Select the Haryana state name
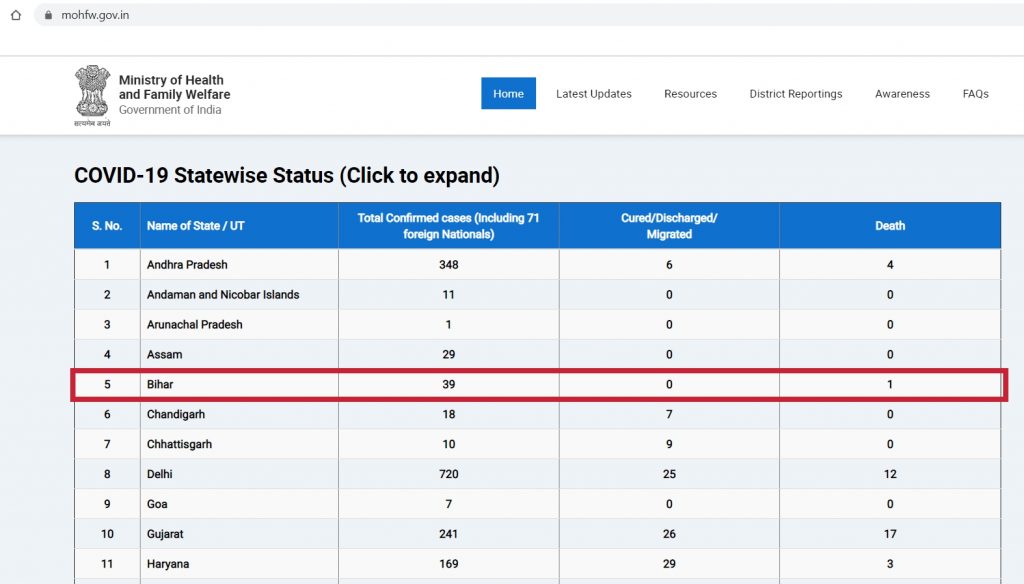The image size is (1024, 584). tap(168, 564)
